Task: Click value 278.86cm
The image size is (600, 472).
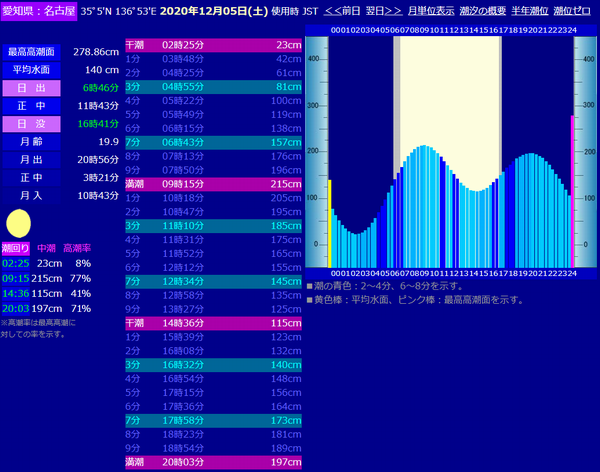Action: click(x=96, y=52)
